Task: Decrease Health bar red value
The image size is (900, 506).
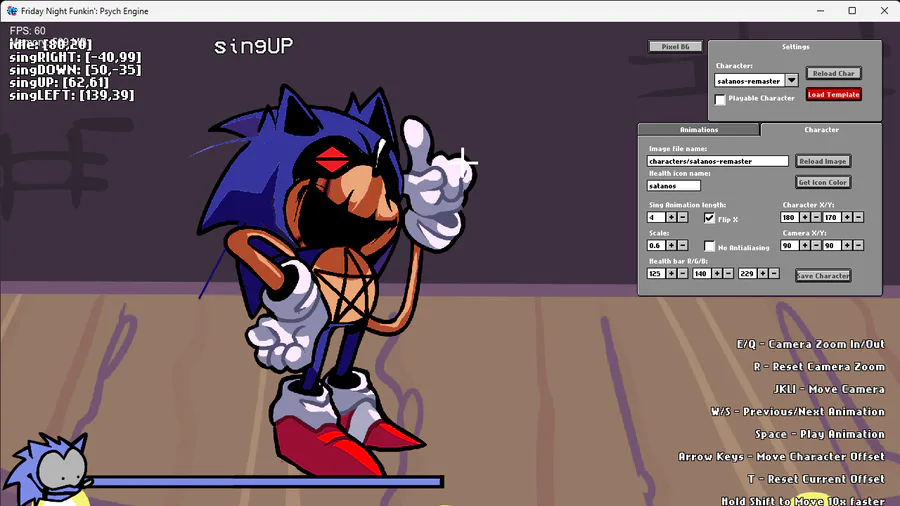Action: (x=682, y=274)
